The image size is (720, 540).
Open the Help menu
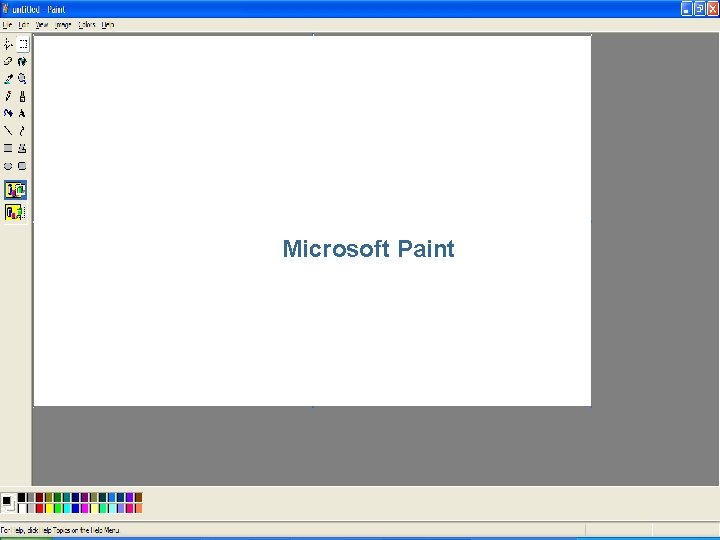pos(108,25)
